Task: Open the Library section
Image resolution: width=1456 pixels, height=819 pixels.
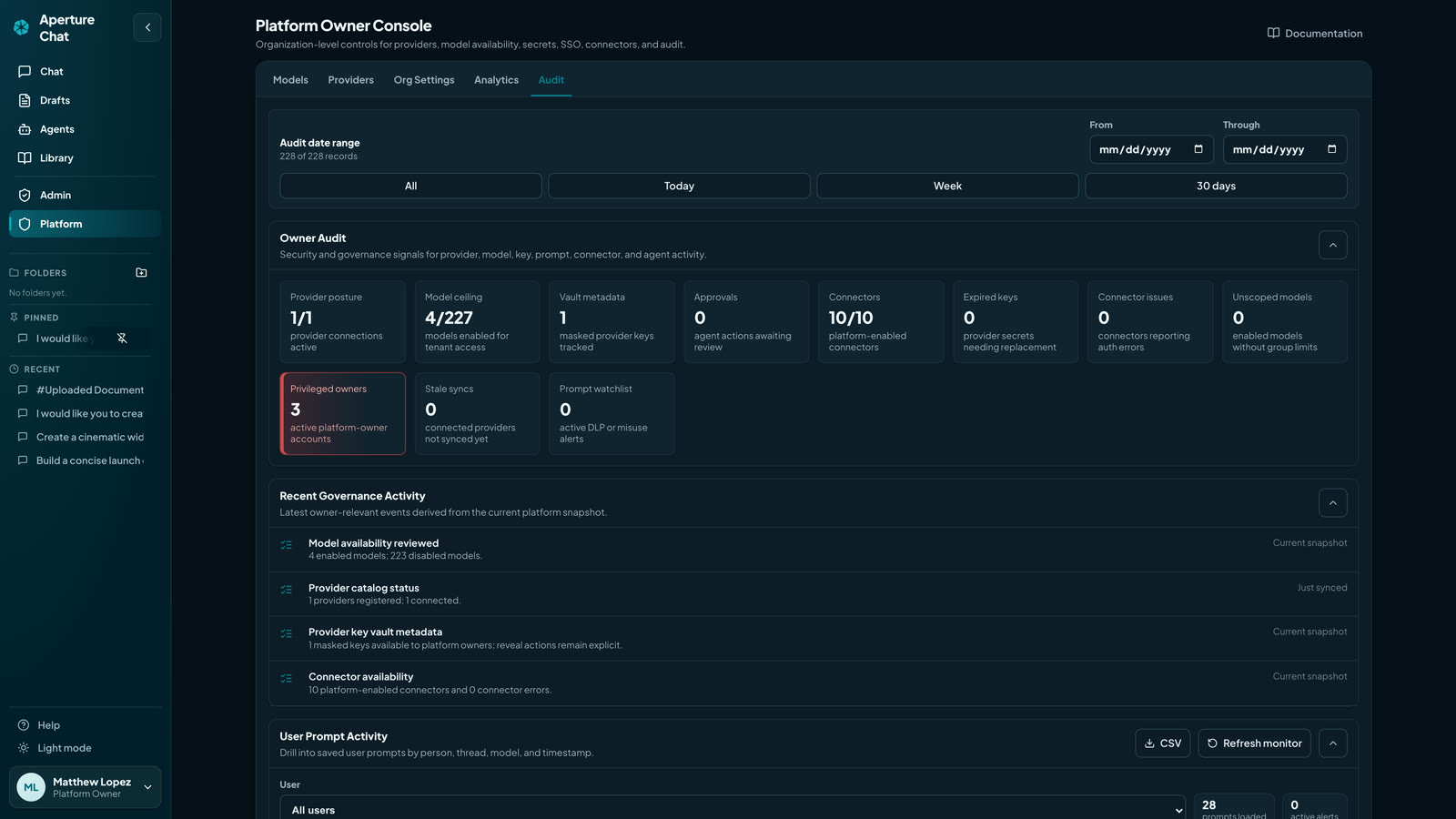Action: (x=85, y=157)
